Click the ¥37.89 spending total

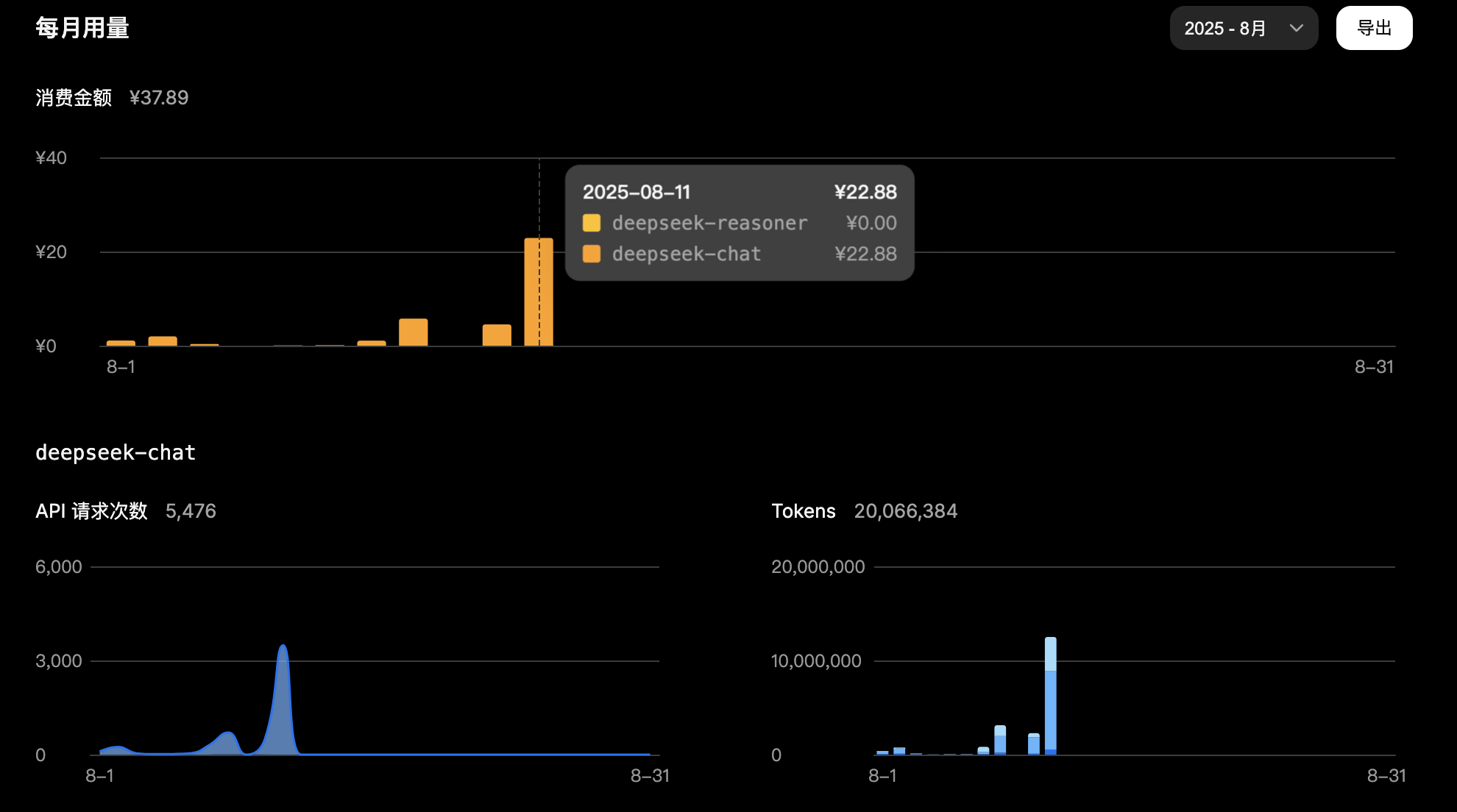tap(159, 98)
